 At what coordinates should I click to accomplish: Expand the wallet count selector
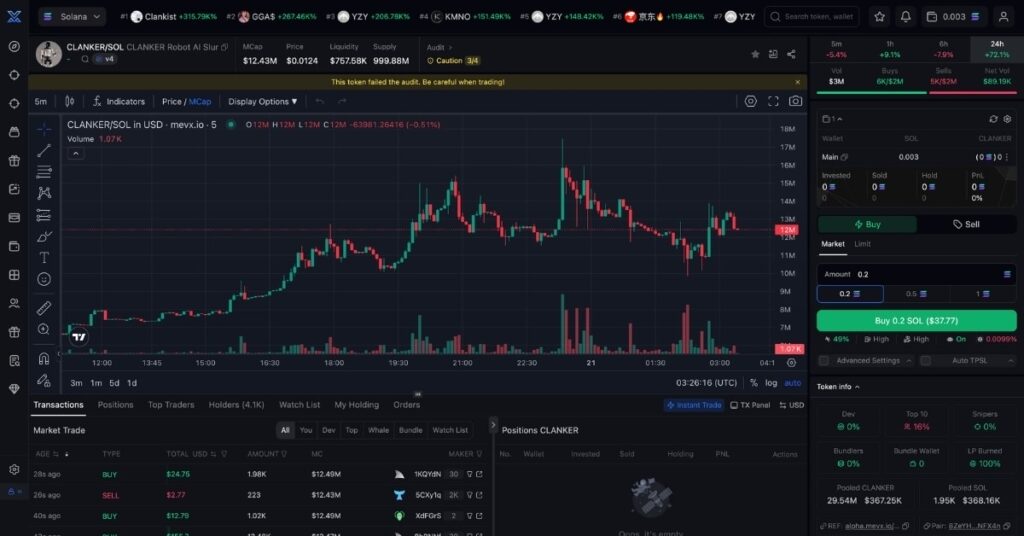(832, 119)
